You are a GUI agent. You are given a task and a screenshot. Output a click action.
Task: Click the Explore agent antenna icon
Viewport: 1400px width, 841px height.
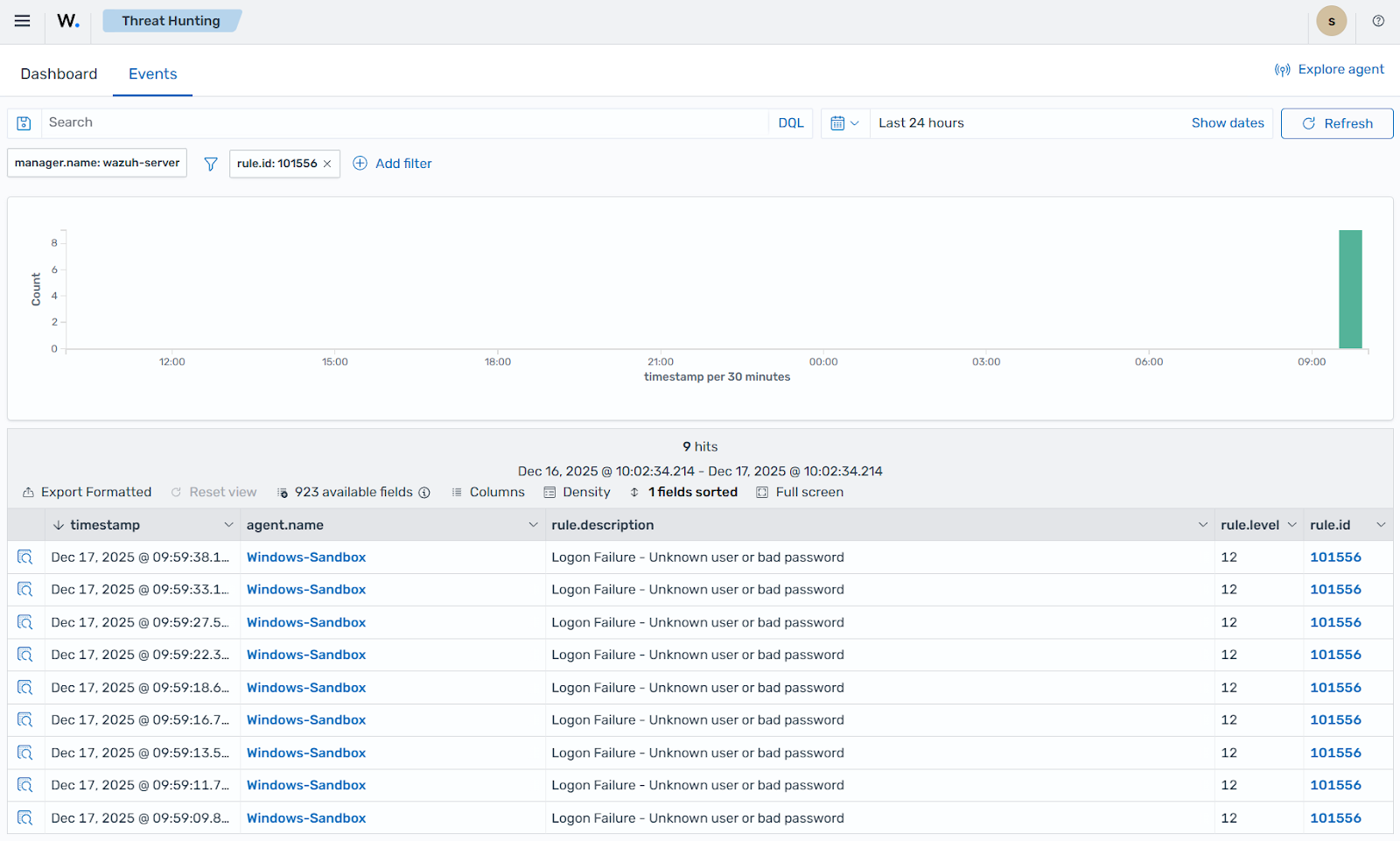pyautogui.click(x=1281, y=69)
